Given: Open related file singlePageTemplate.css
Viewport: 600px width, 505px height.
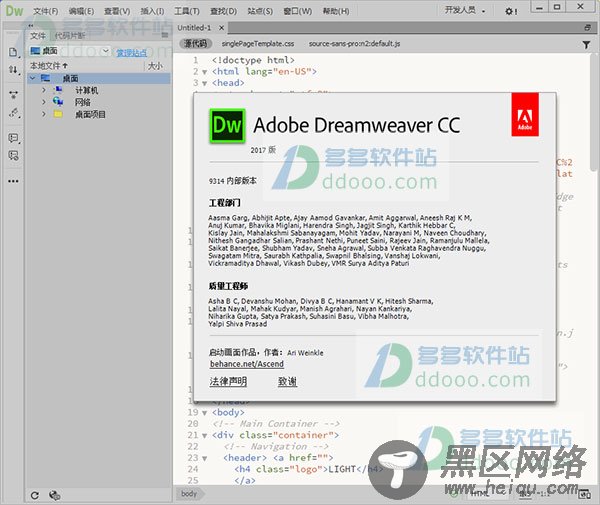Looking at the screenshot, I should click(x=258, y=44).
